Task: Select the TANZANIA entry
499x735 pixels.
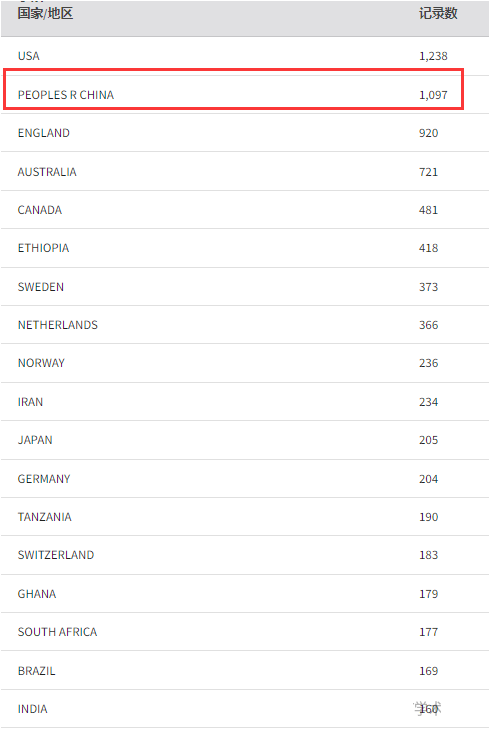Action: point(45,517)
